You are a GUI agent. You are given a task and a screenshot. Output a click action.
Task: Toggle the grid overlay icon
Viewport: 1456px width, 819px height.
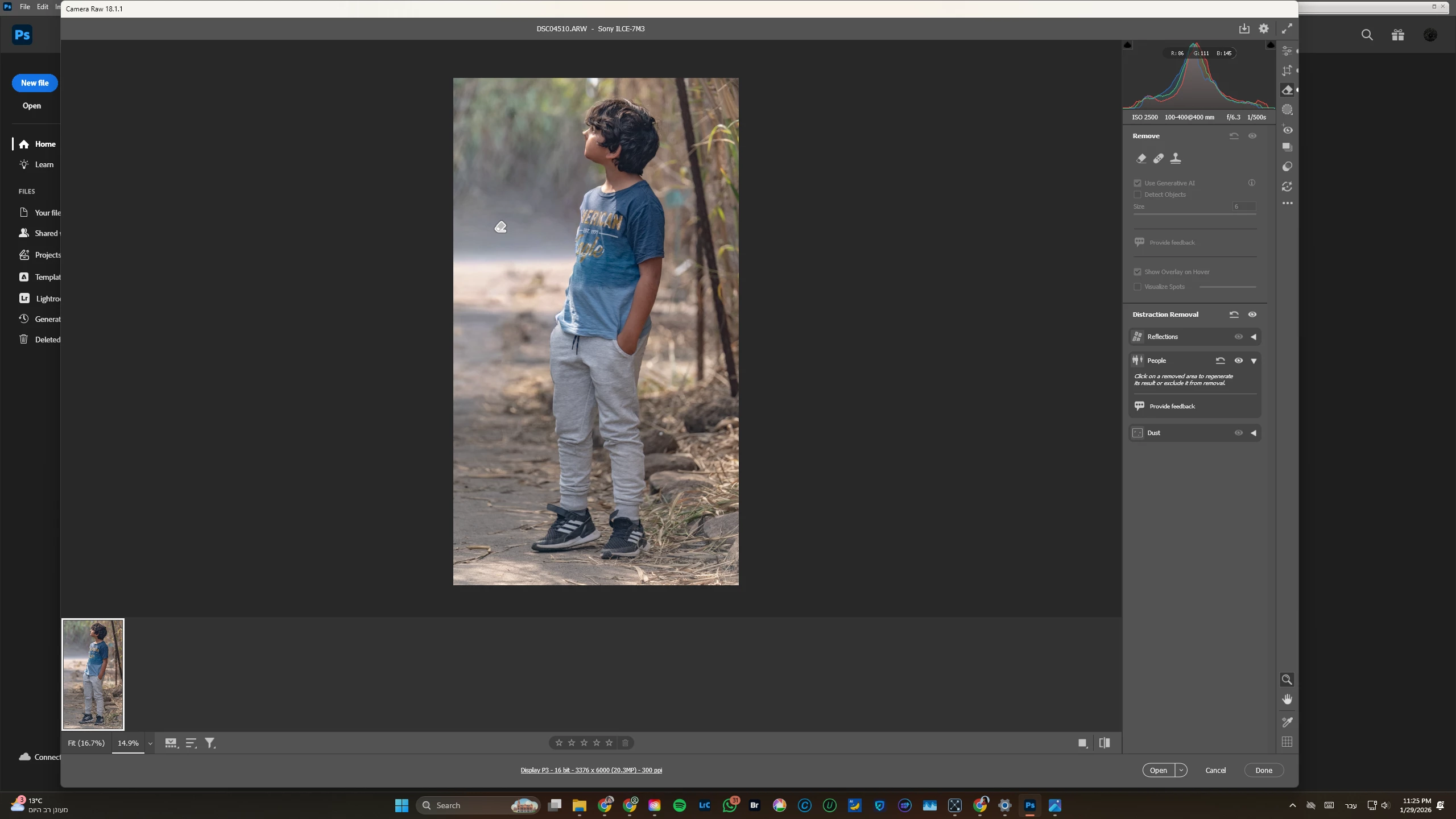1287,742
